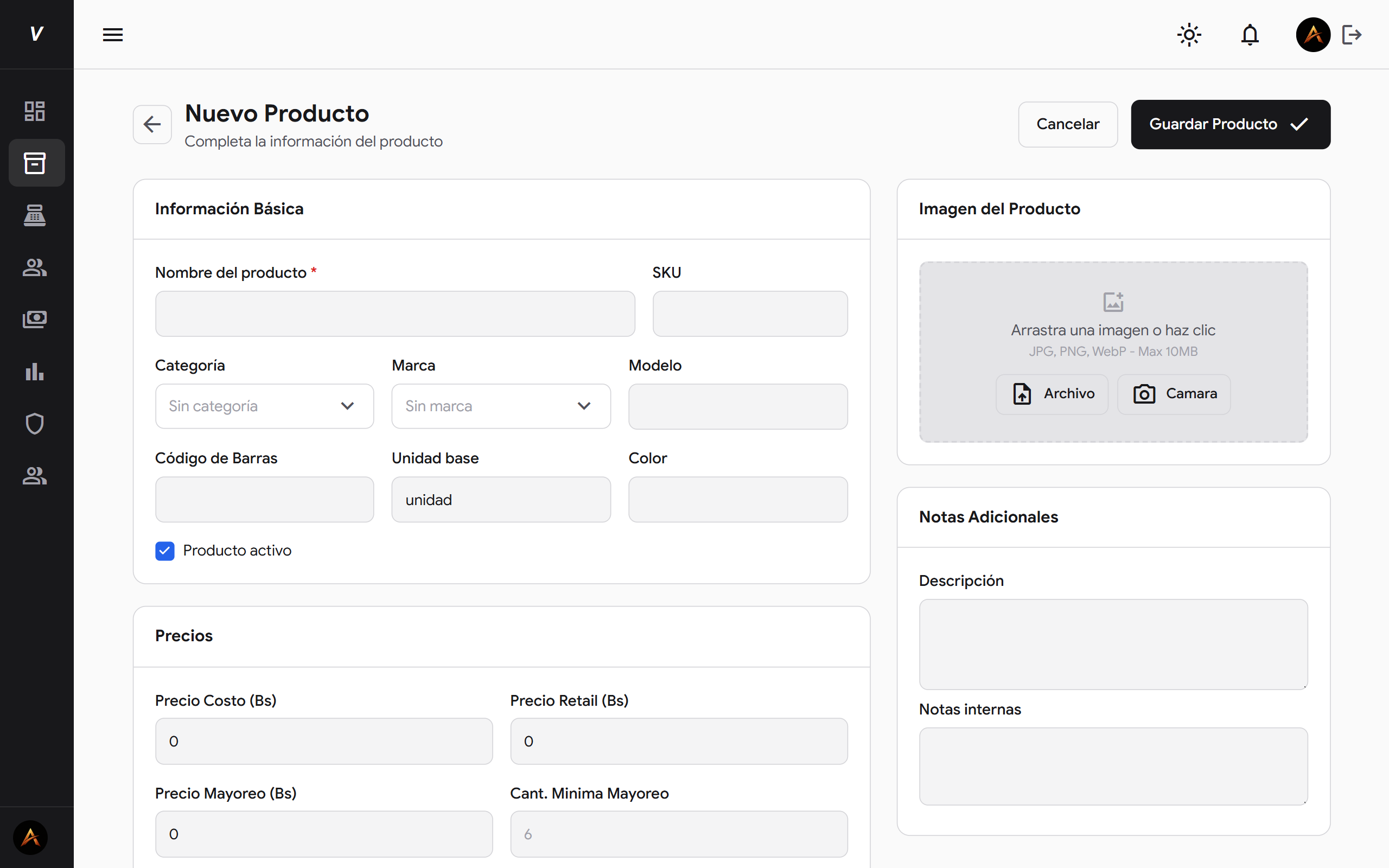Screen dimensions: 1389x868
Task: Open the analytics bar chart sidebar icon
Action: [x=34, y=372]
